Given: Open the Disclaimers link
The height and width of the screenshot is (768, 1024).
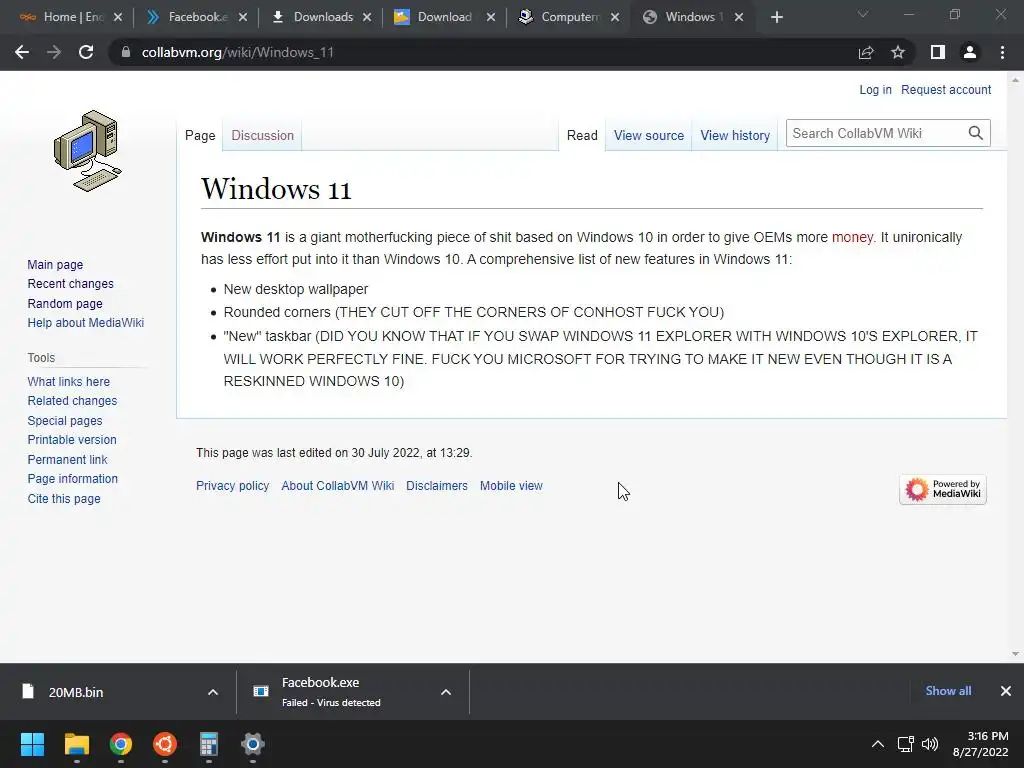Looking at the screenshot, I should [437, 486].
